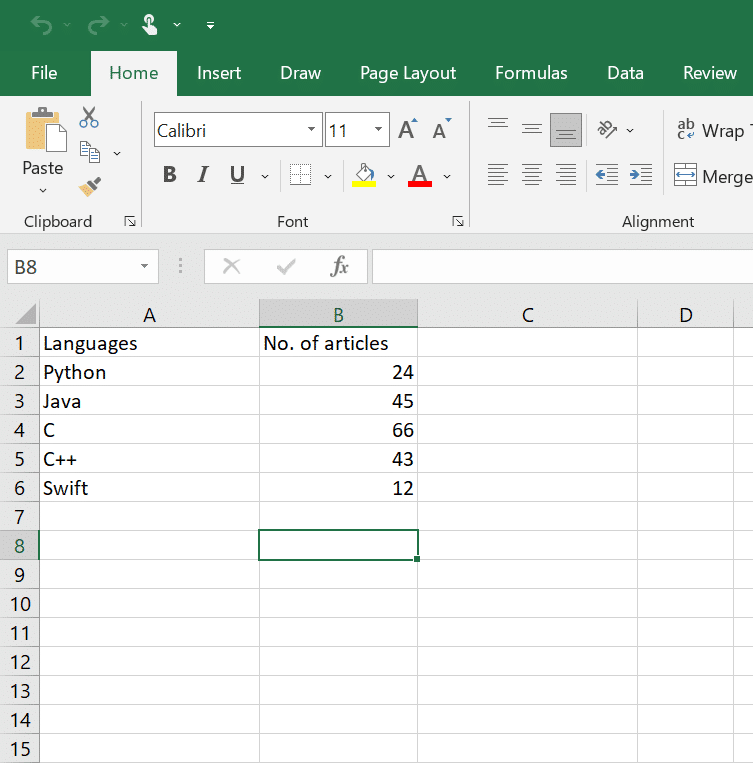Viewport: 753px width, 763px height.
Task: Click the Merge cells button
Action: point(712,176)
